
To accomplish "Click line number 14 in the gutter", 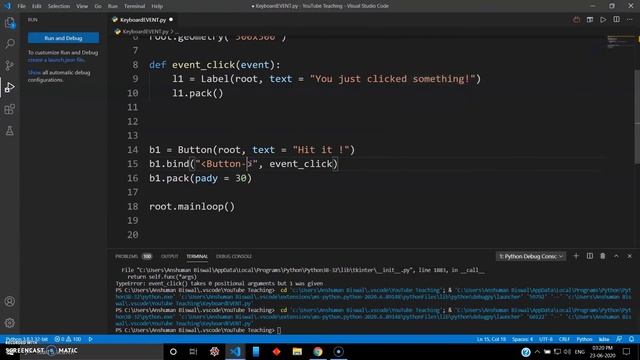I will point(133,150).
